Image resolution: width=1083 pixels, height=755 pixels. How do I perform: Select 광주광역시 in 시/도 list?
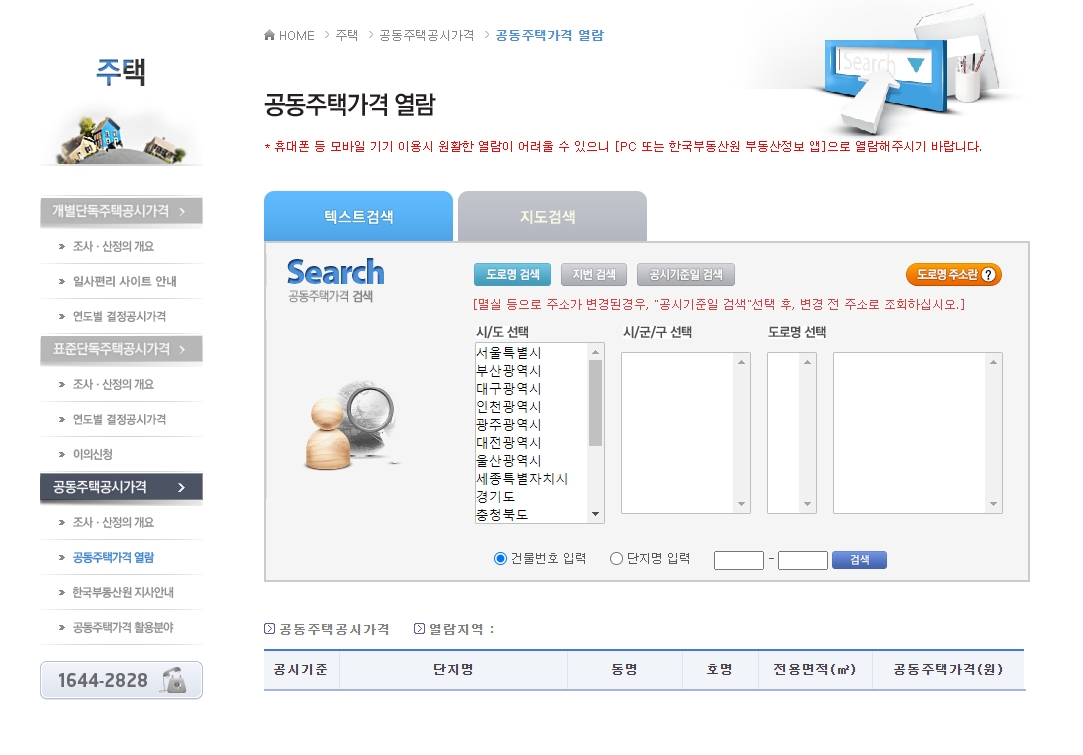tap(530, 424)
